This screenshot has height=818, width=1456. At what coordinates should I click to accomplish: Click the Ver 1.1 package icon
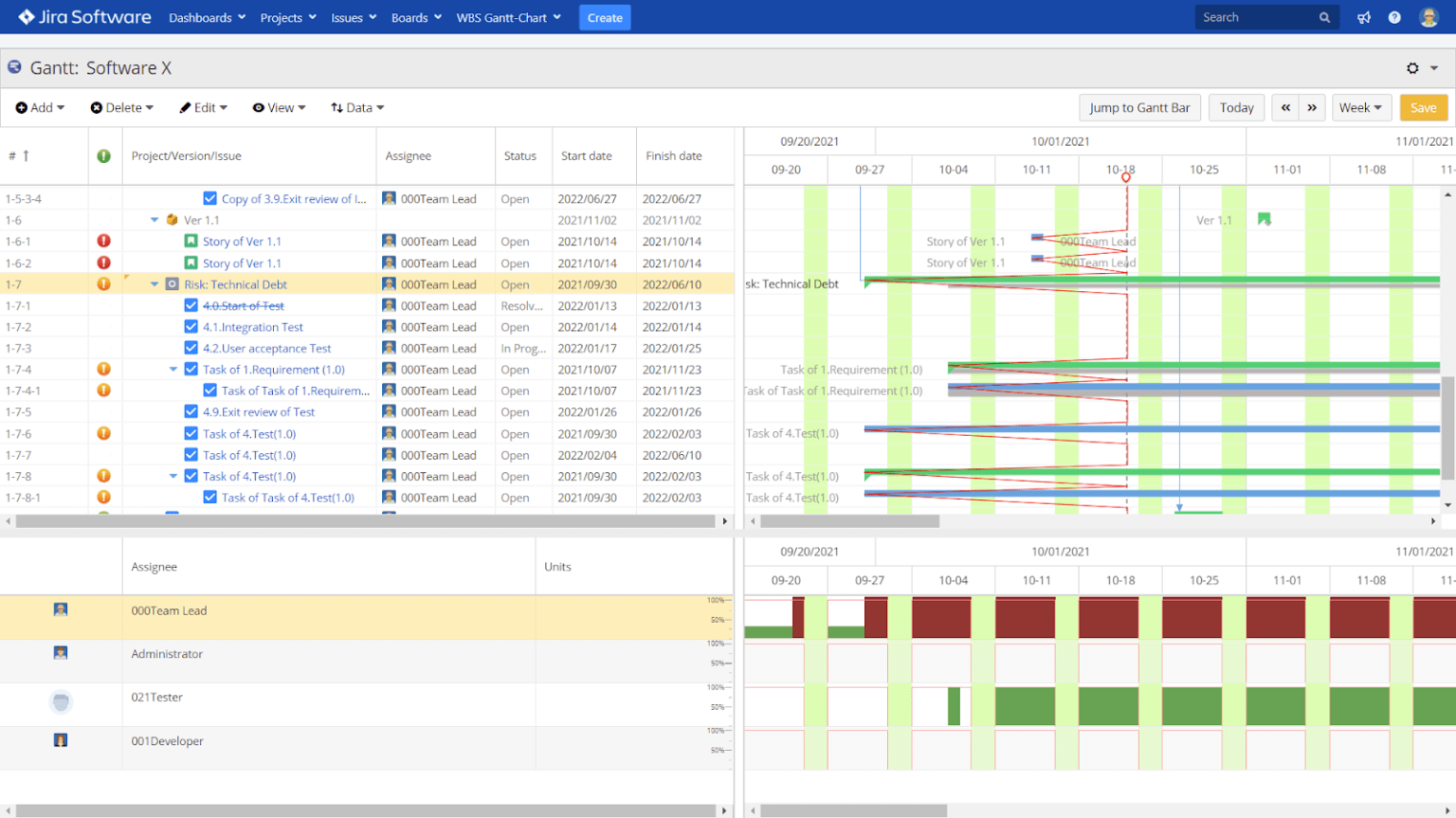(172, 219)
